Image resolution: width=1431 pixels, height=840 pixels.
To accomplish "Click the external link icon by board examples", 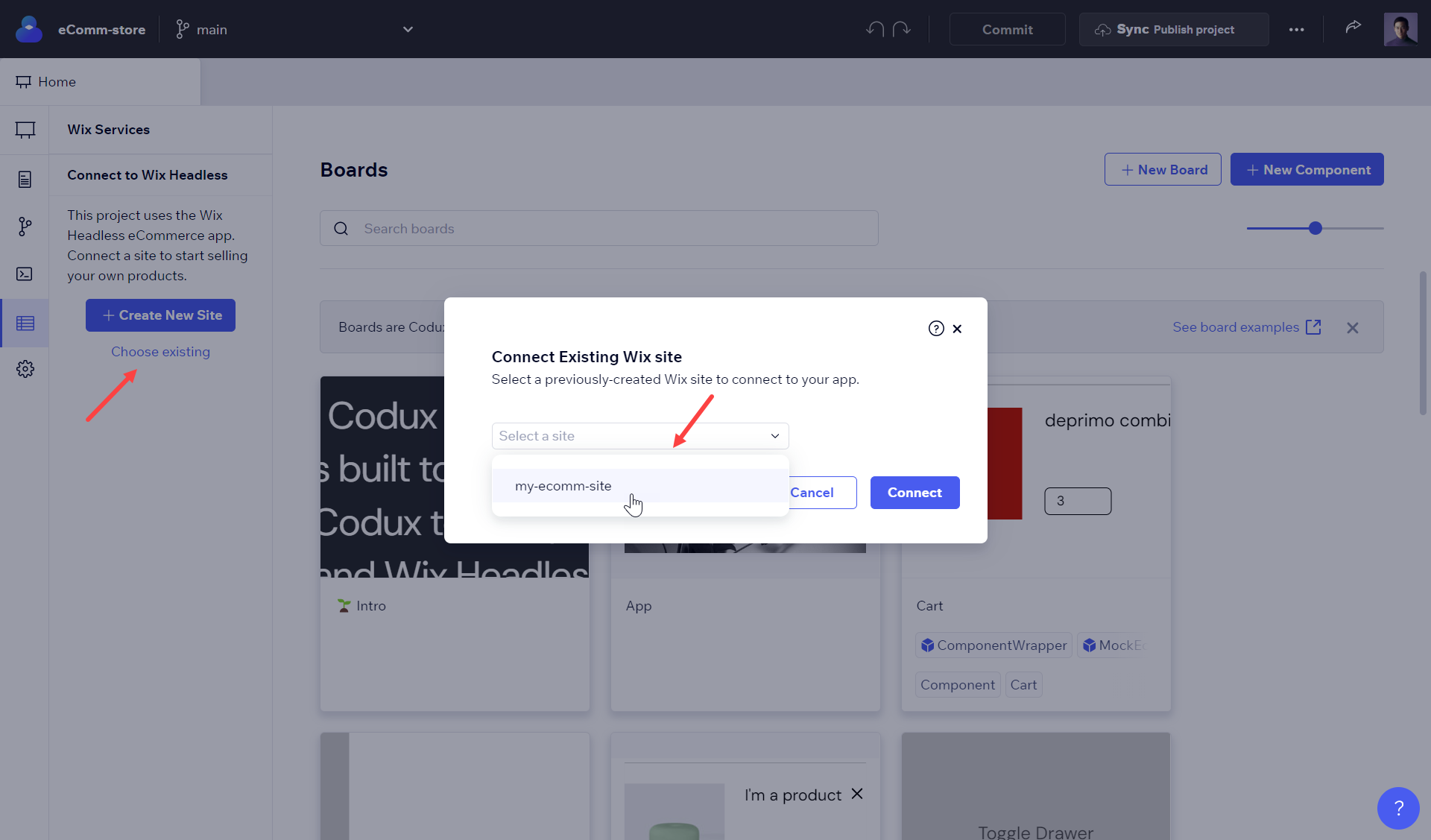I will 1314,327.
